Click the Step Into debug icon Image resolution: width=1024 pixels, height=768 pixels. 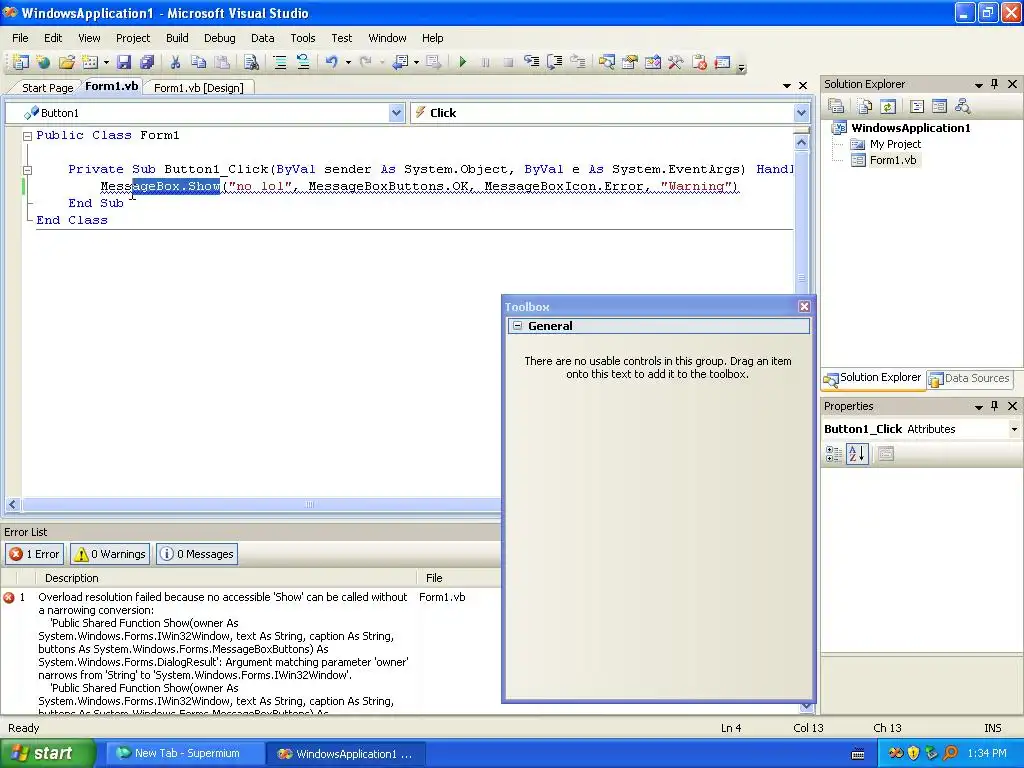(x=532, y=62)
